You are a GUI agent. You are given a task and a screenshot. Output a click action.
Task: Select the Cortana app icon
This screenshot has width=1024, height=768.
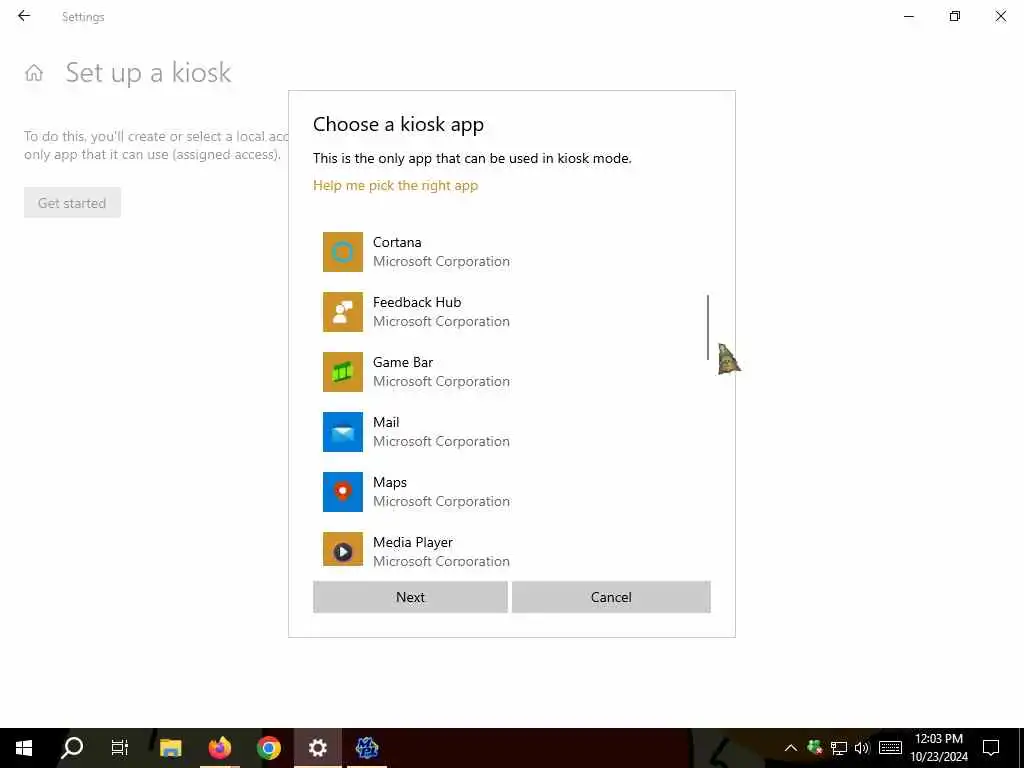(343, 252)
